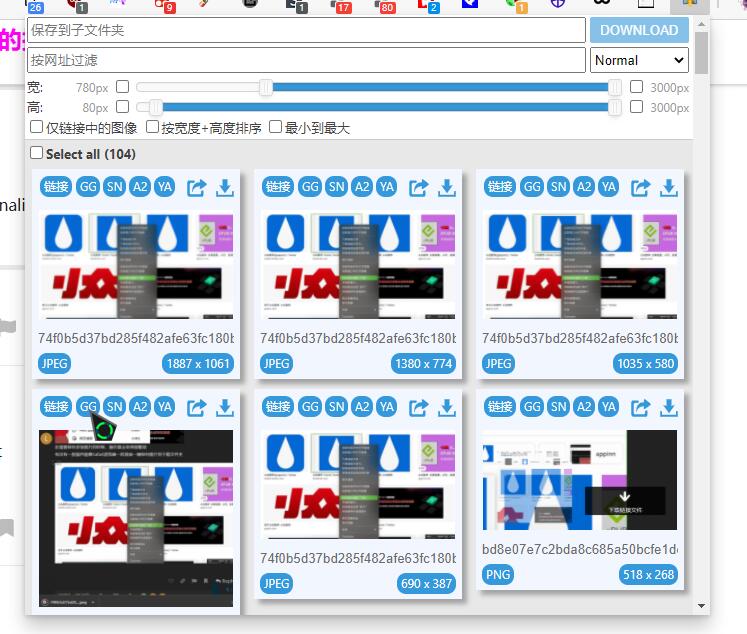Click download icon on the 1035 x 580 image

669,187
